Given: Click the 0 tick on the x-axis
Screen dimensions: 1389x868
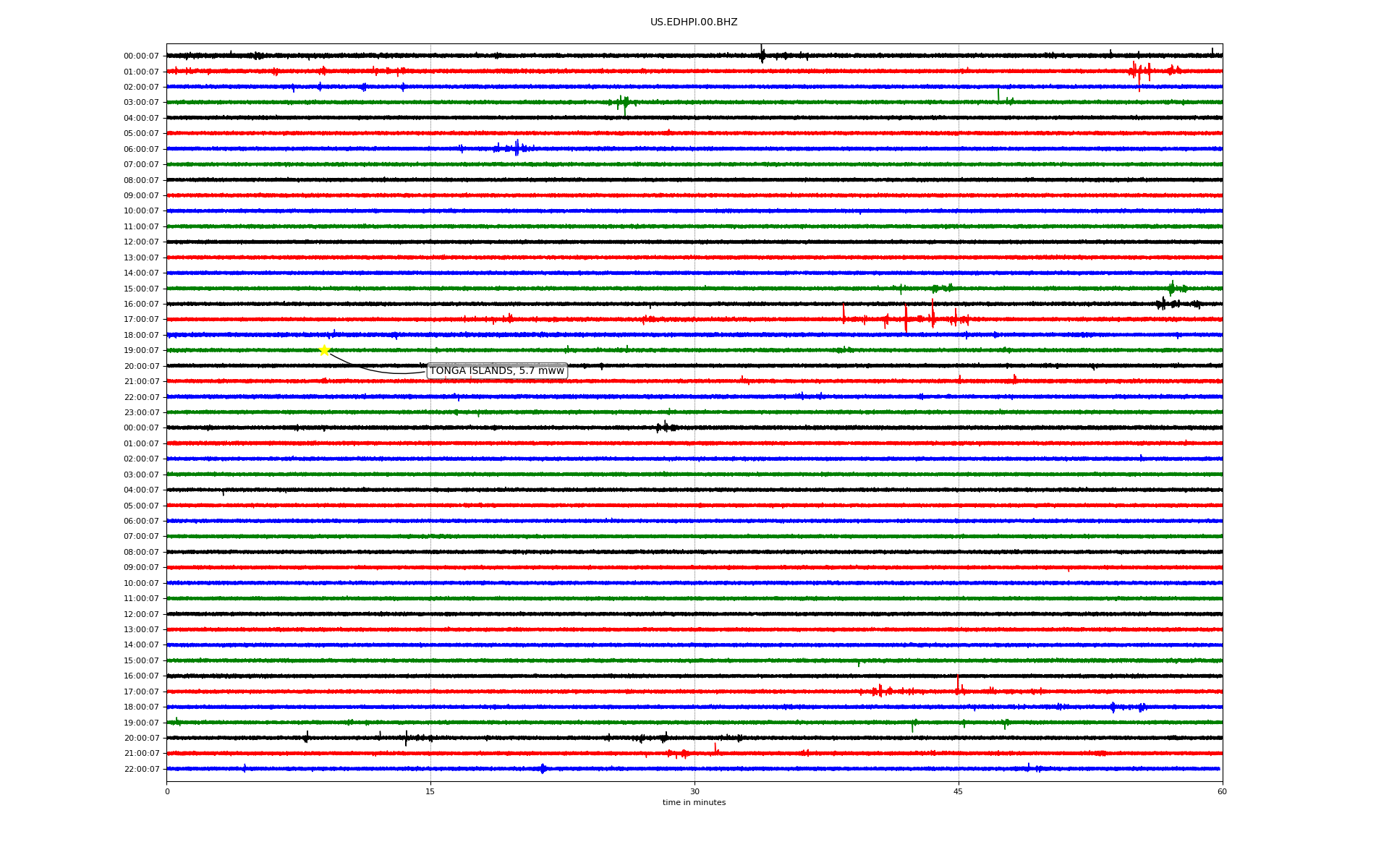Looking at the screenshot, I should click(x=167, y=791).
